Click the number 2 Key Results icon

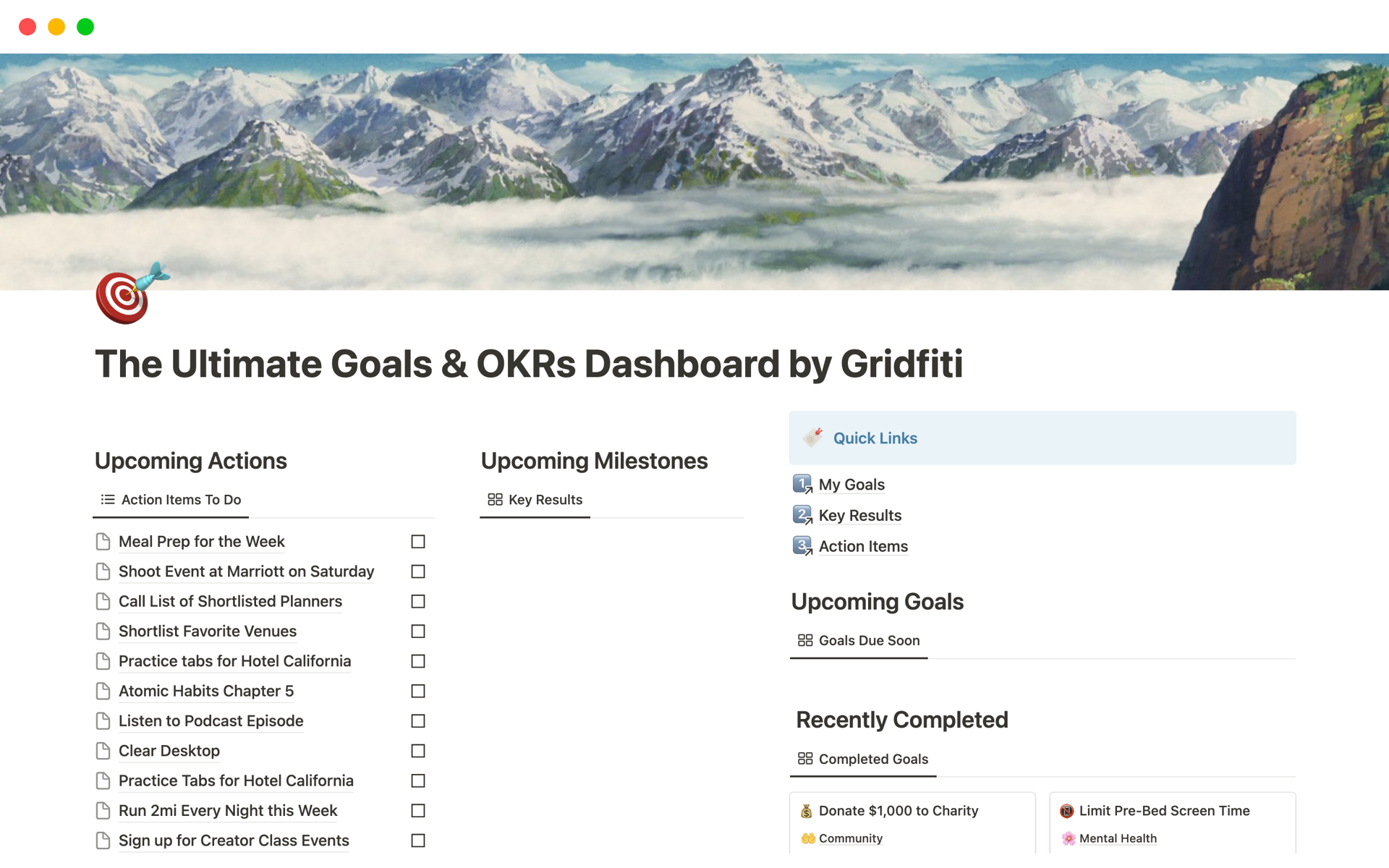pos(802,515)
